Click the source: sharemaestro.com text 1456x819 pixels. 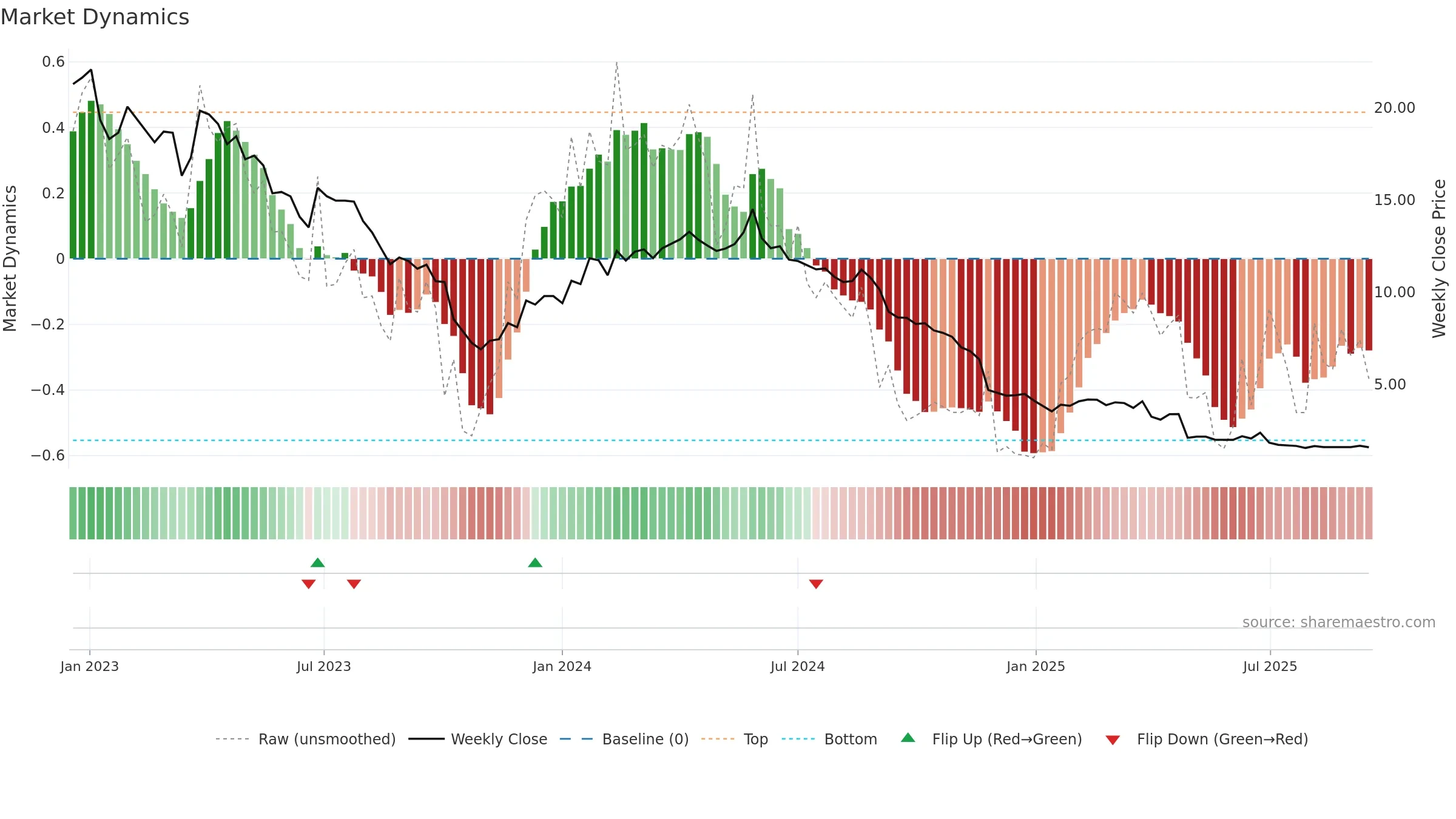[1339, 622]
